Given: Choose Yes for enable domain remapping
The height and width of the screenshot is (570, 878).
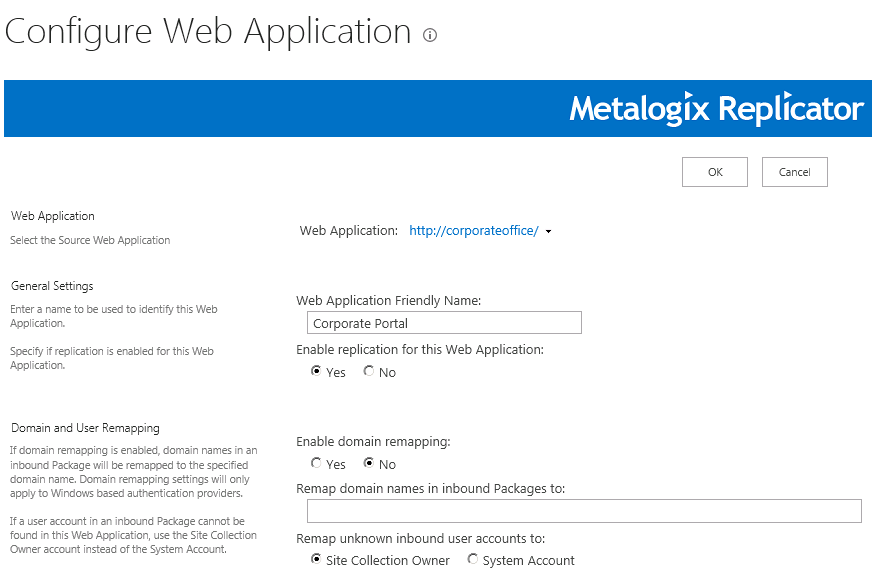Looking at the screenshot, I should pyautogui.click(x=317, y=464).
